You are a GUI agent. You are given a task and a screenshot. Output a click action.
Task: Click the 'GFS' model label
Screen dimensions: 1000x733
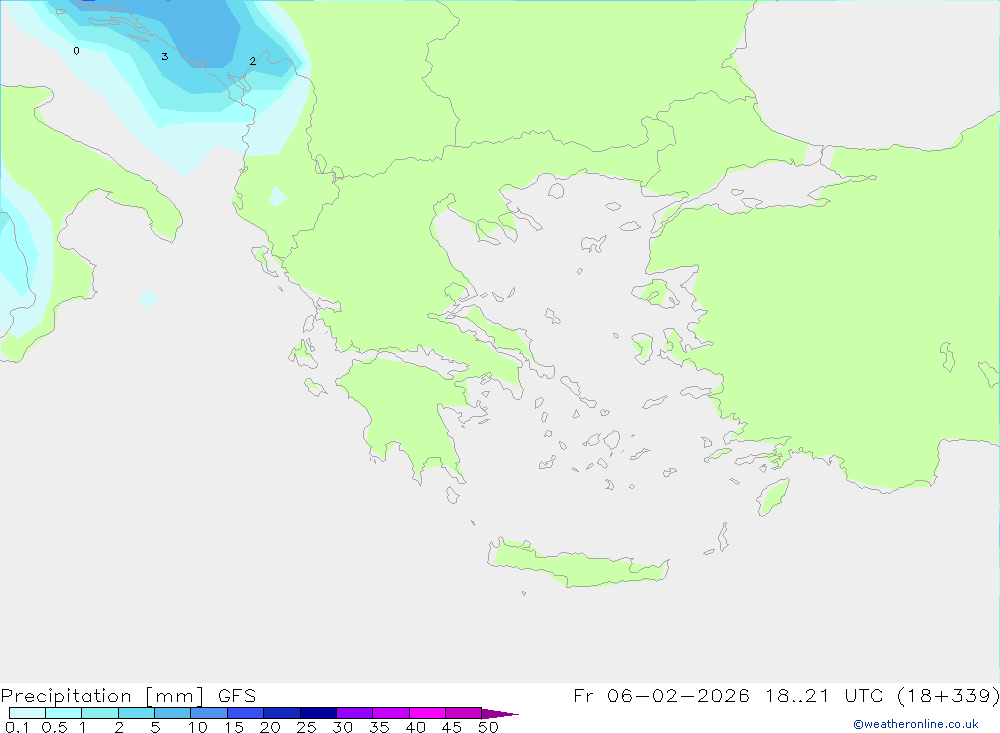click(x=237, y=696)
